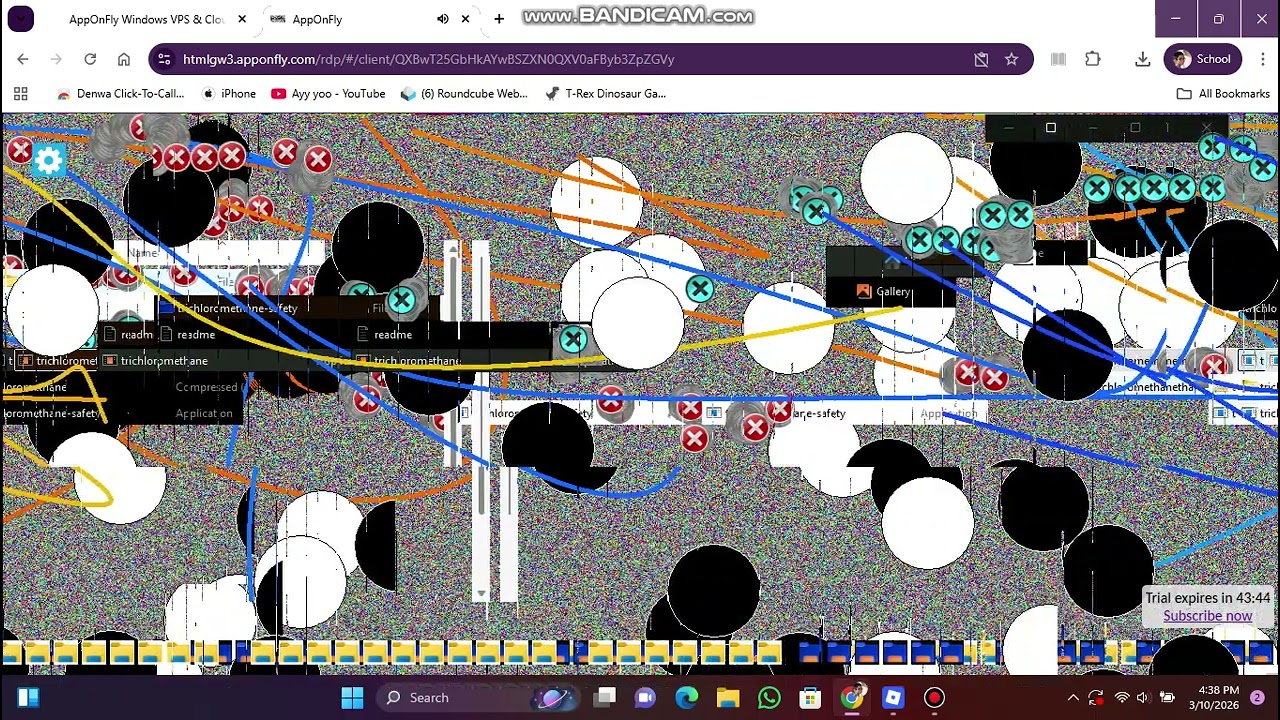Open the Denwa Click-To-Call bookmark

pyautogui.click(x=121, y=94)
